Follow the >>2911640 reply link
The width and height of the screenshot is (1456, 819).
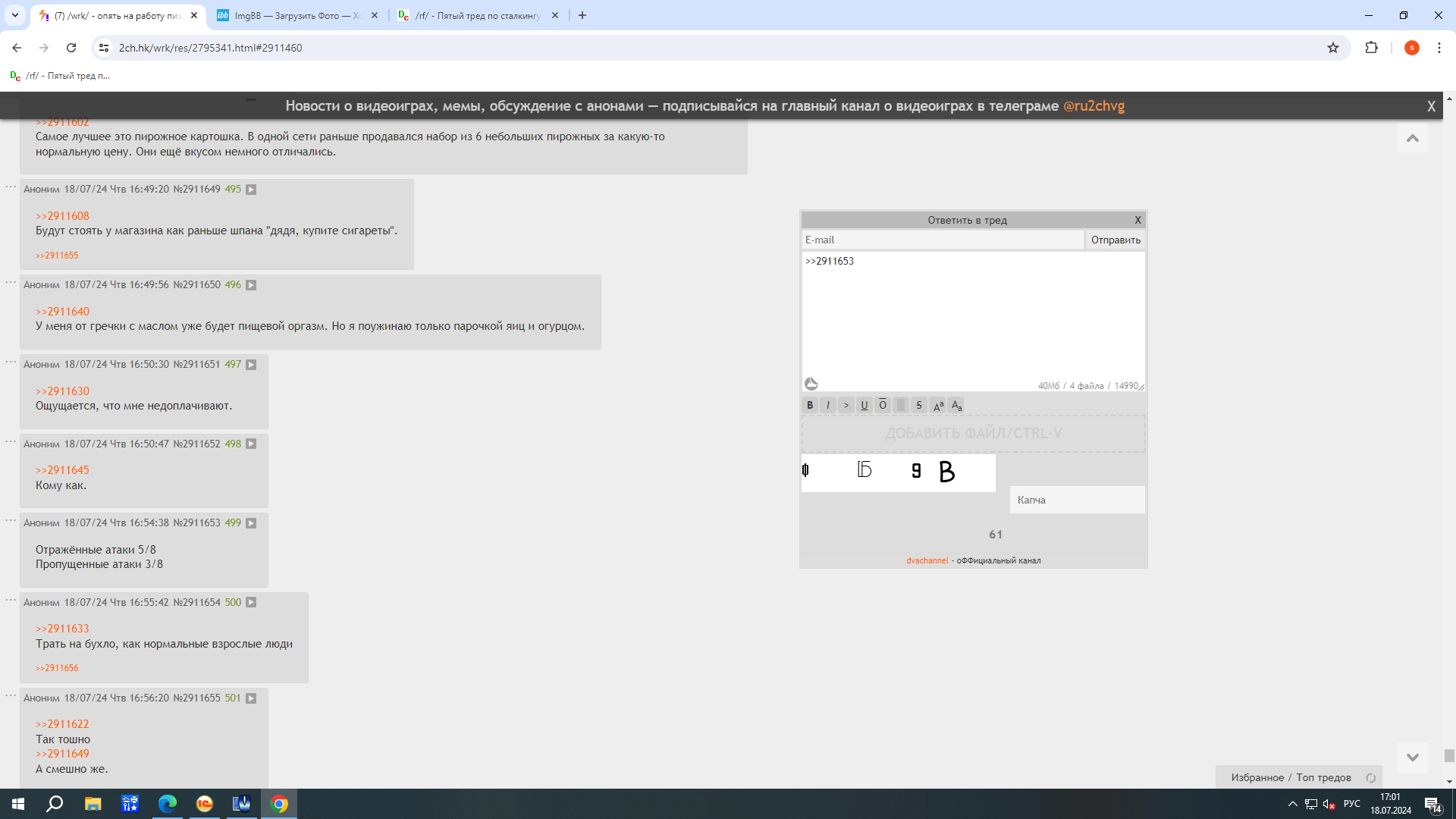(62, 312)
